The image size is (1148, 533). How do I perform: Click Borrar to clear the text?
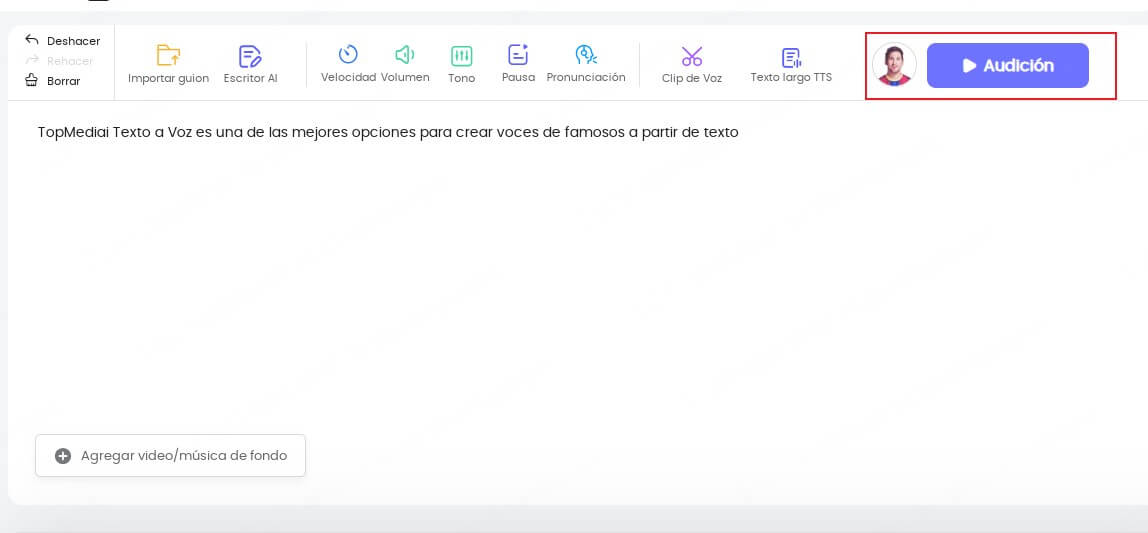(x=53, y=81)
